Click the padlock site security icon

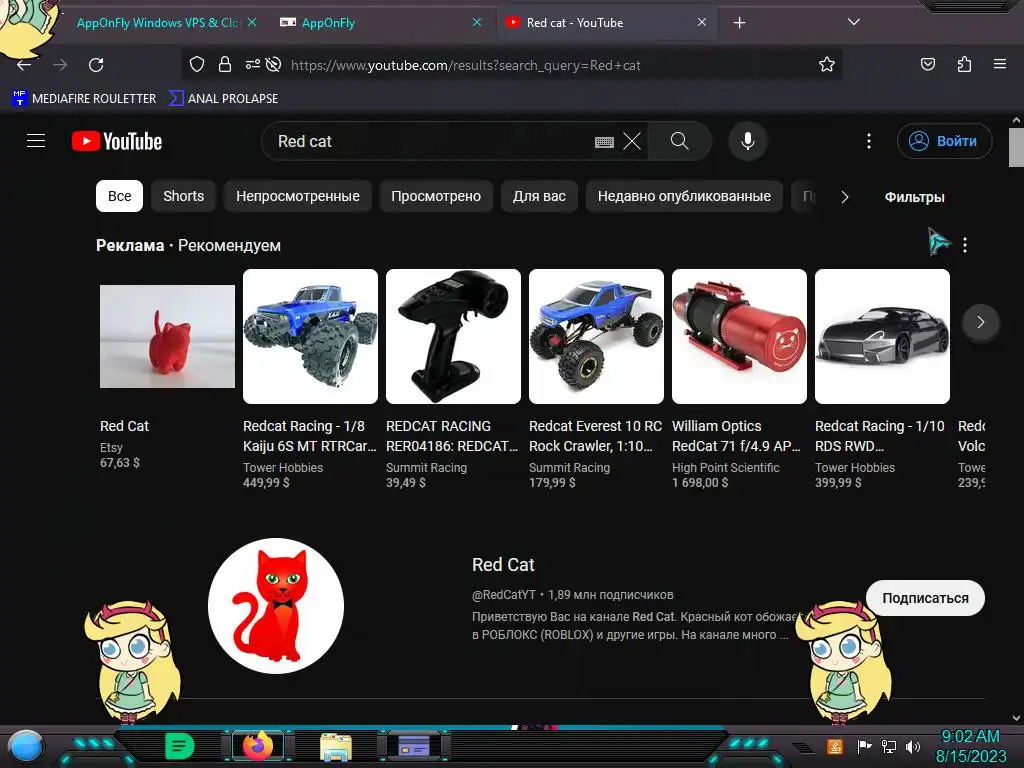coord(225,64)
